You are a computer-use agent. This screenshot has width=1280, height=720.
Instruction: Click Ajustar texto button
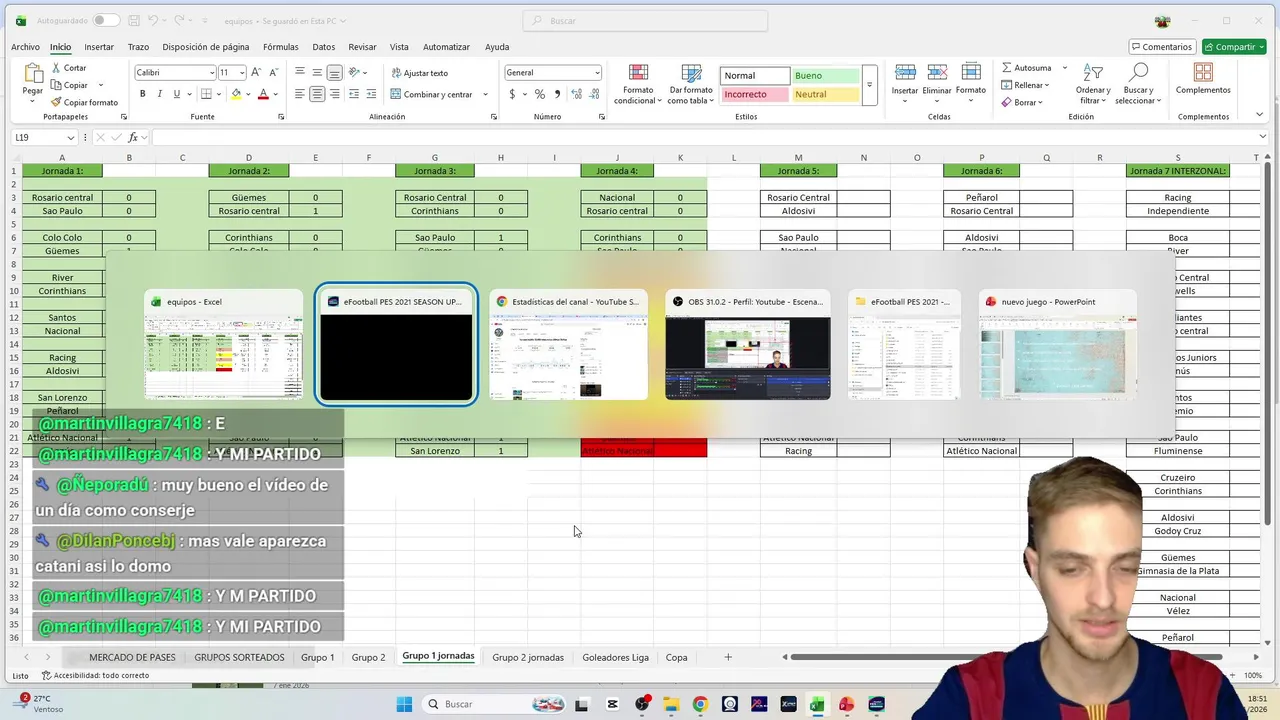[419, 73]
